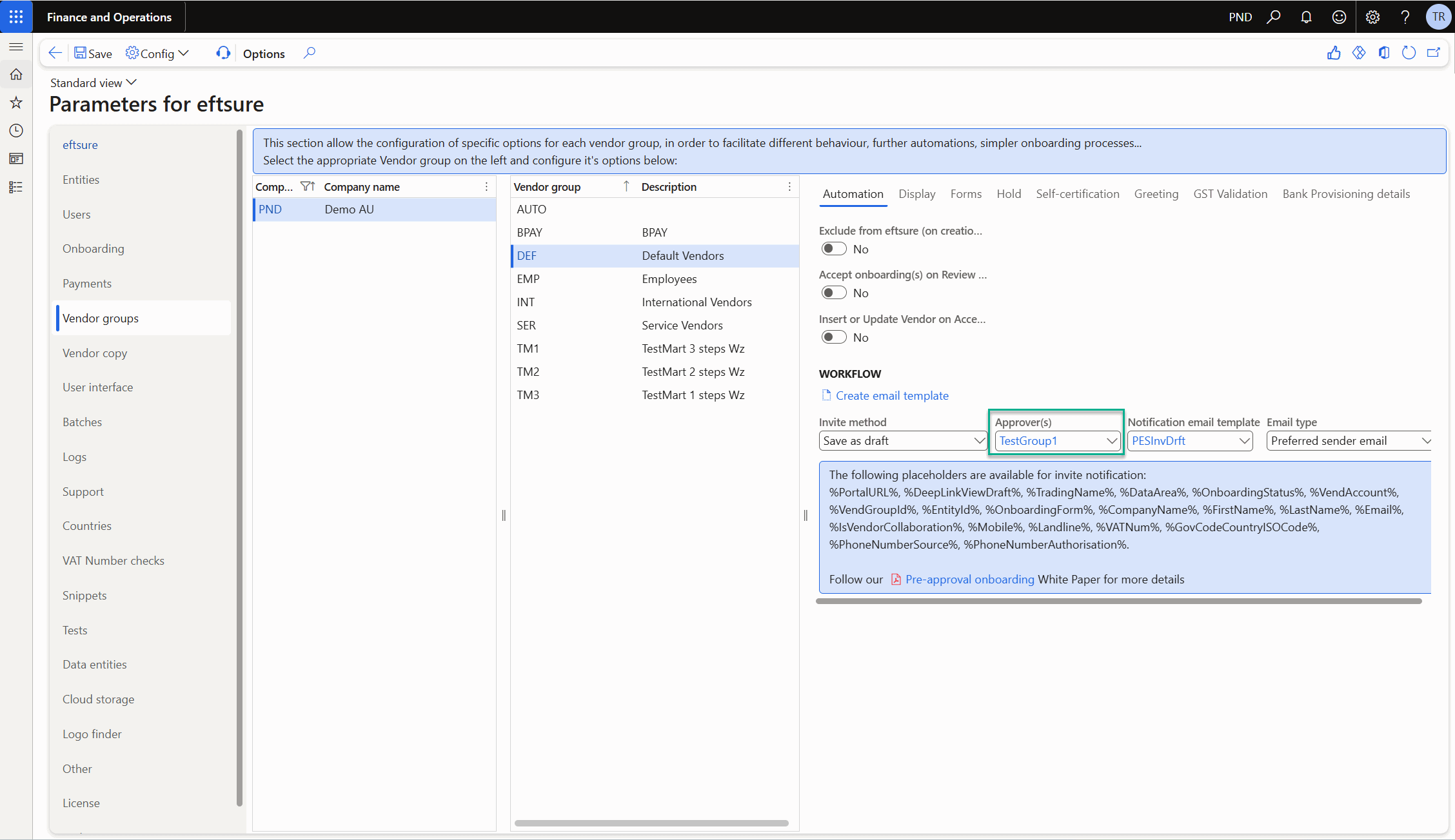Screen dimensions: 1455x840
Task: Switch to Bank Provisioning details tab
Action: 1346,194
